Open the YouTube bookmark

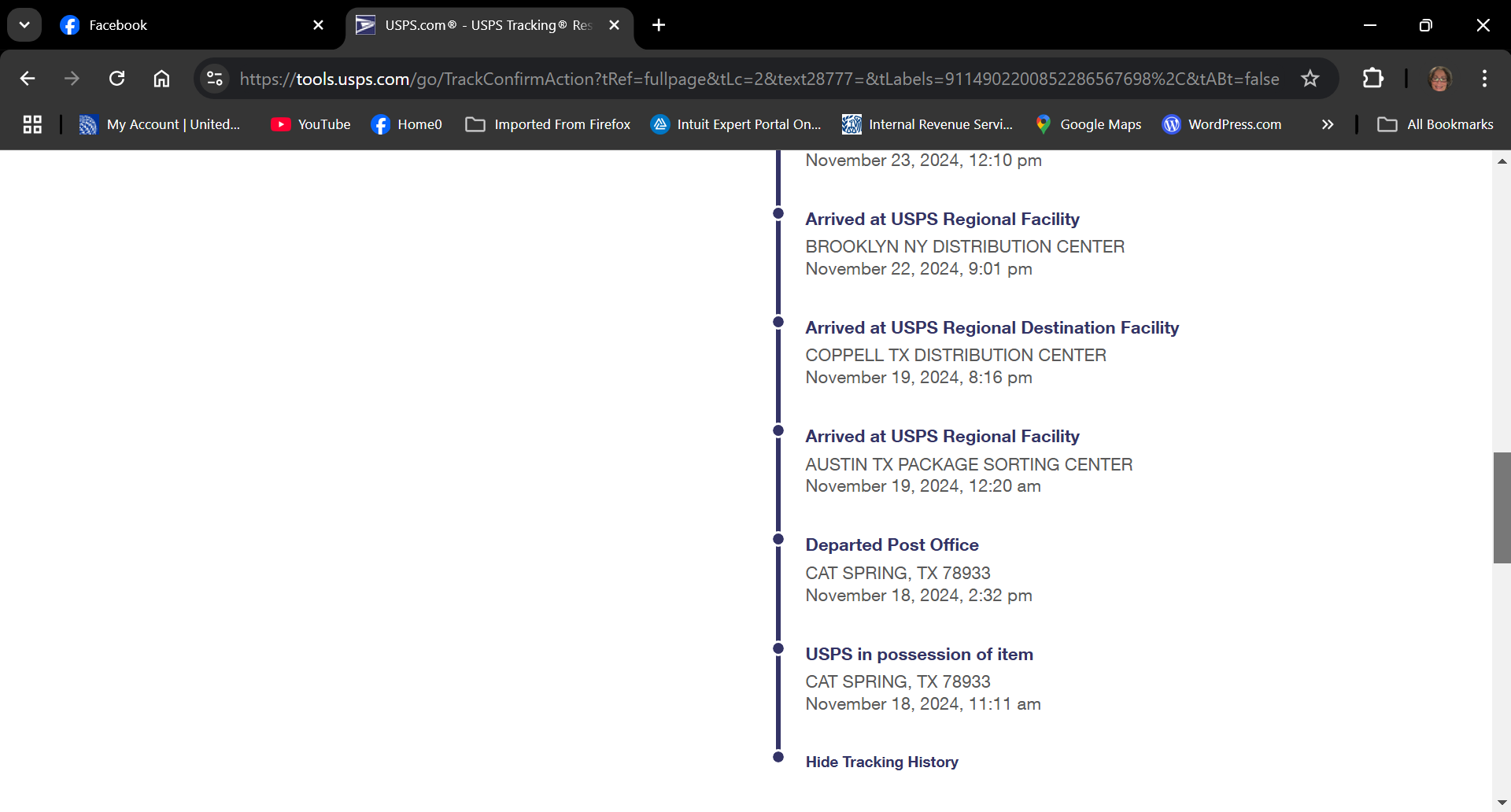311,124
